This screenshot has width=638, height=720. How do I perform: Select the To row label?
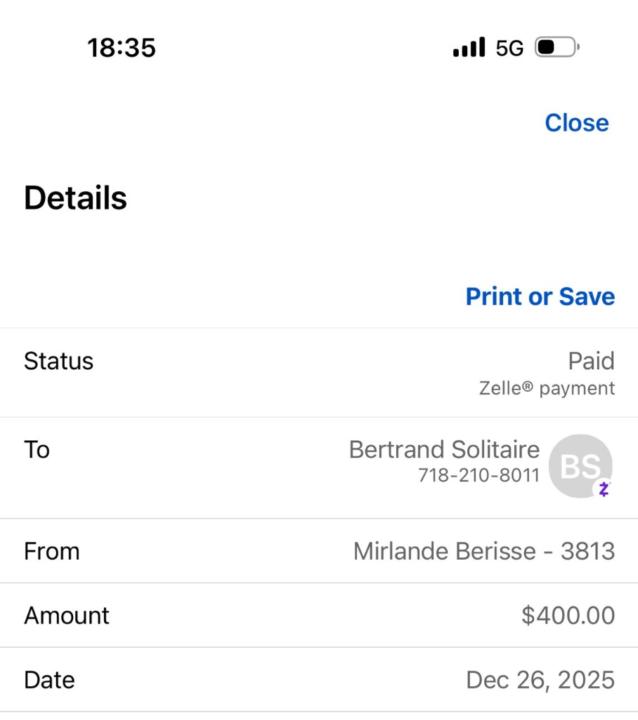37,450
